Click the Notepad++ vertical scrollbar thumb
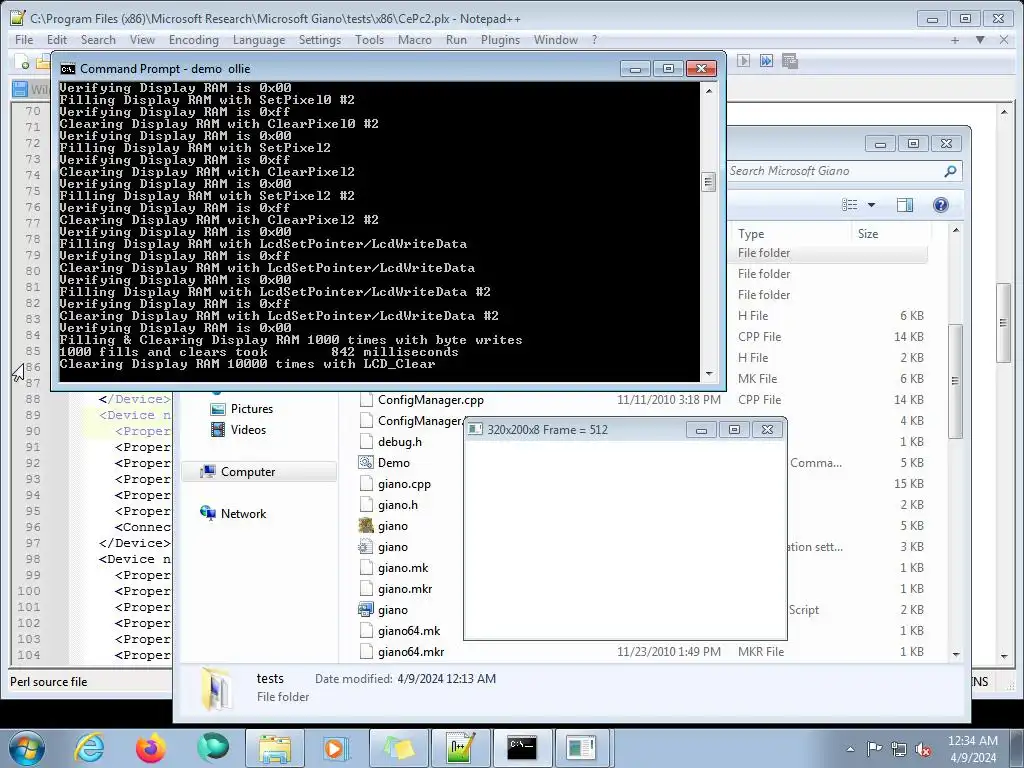Image resolution: width=1024 pixels, height=768 pixels. [1004, 323]
